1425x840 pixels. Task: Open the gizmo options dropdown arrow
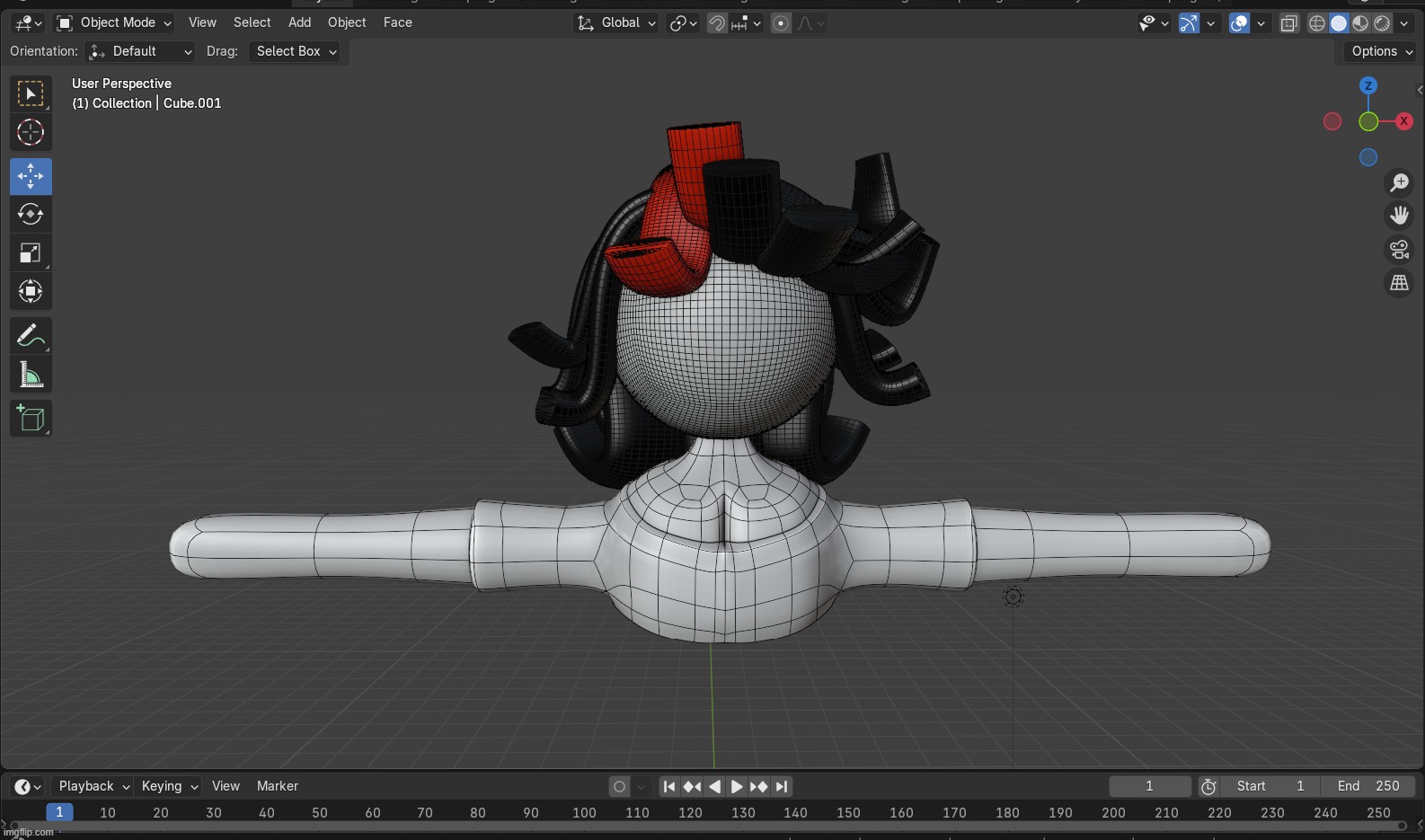1211,22
